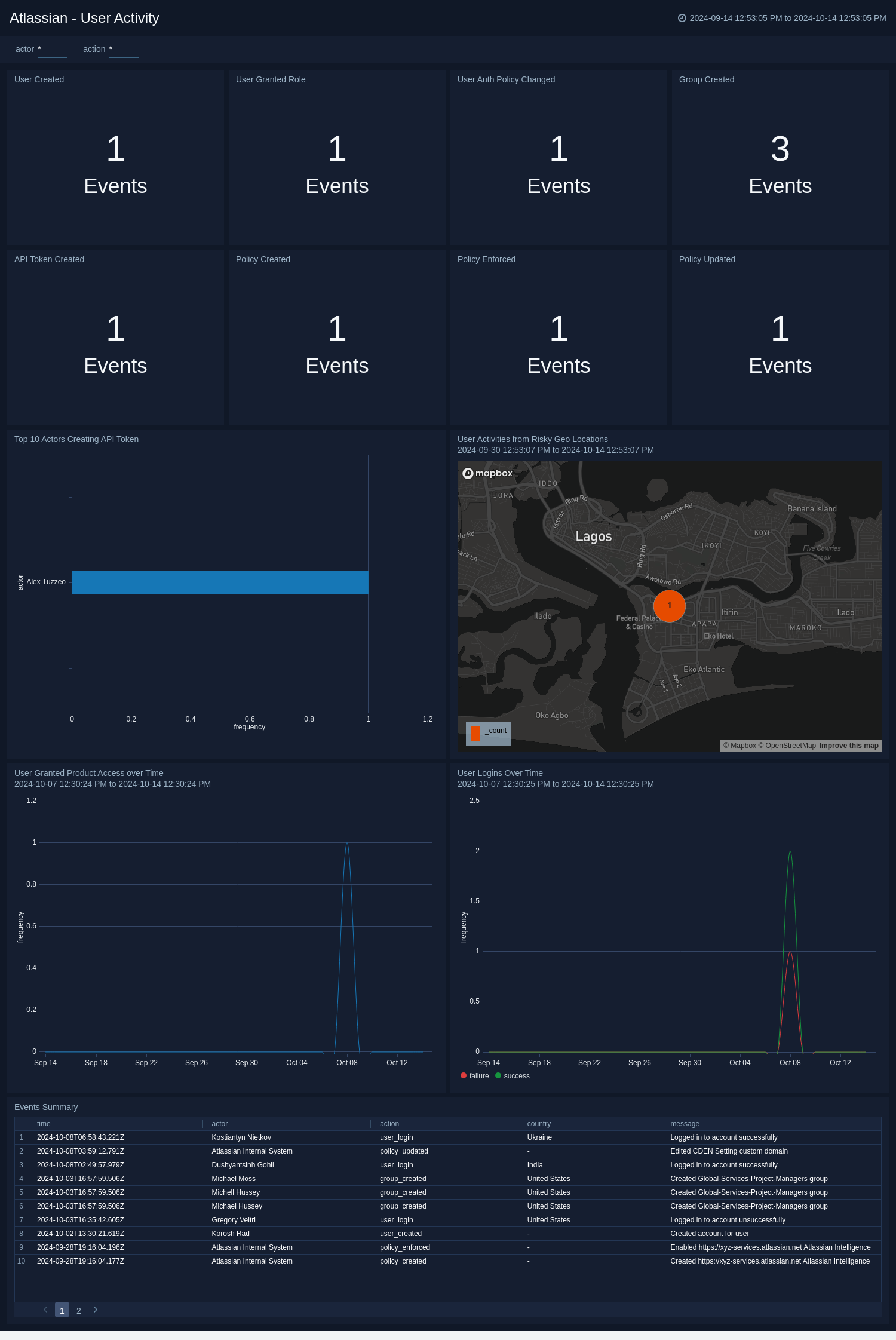Click the Mapbox logo on the map
Screen dimensions: 896x1340
coord(487,473)
